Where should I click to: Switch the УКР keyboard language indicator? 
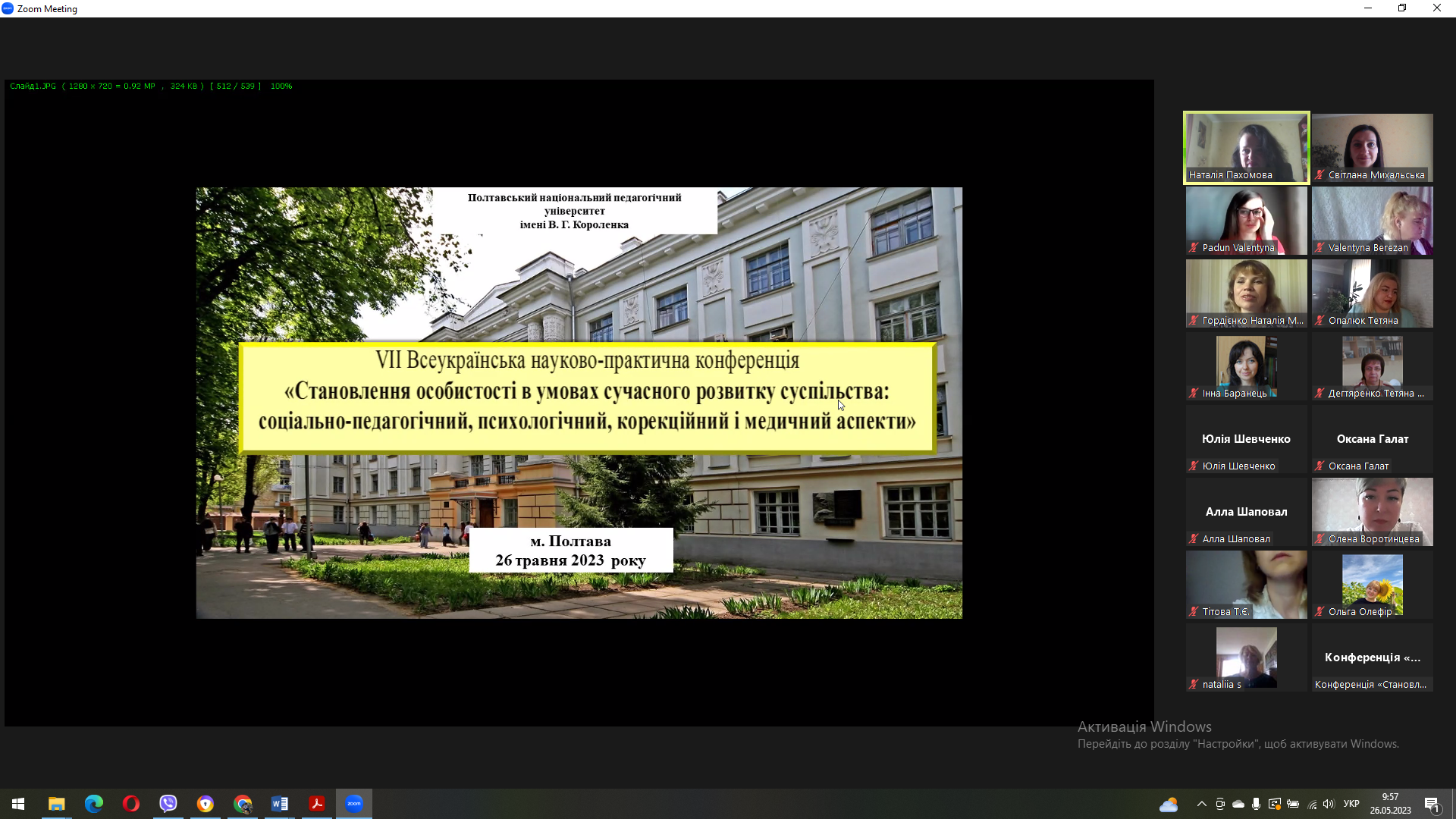1351,804
